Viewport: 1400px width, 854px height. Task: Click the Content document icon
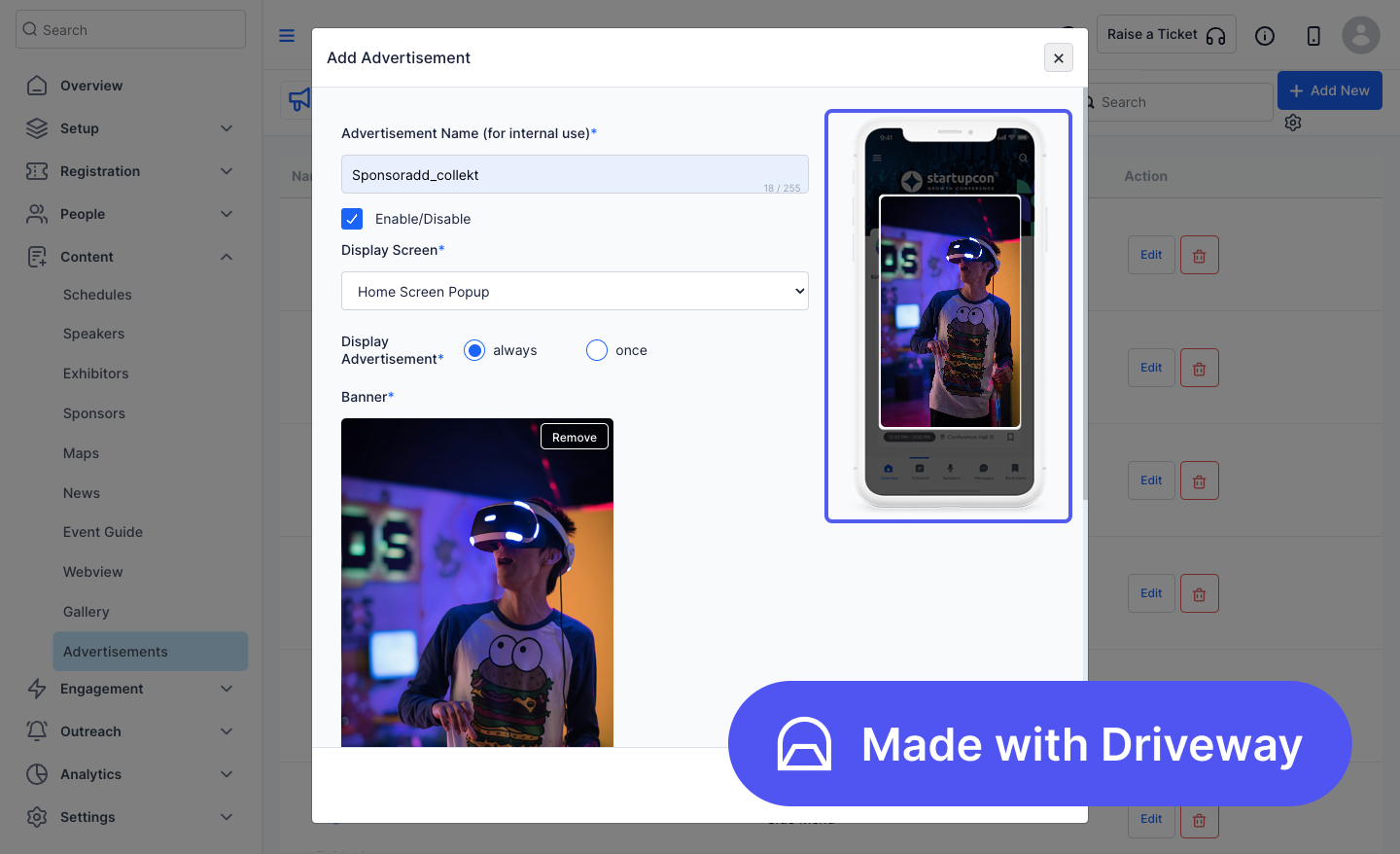pos(37,257)
